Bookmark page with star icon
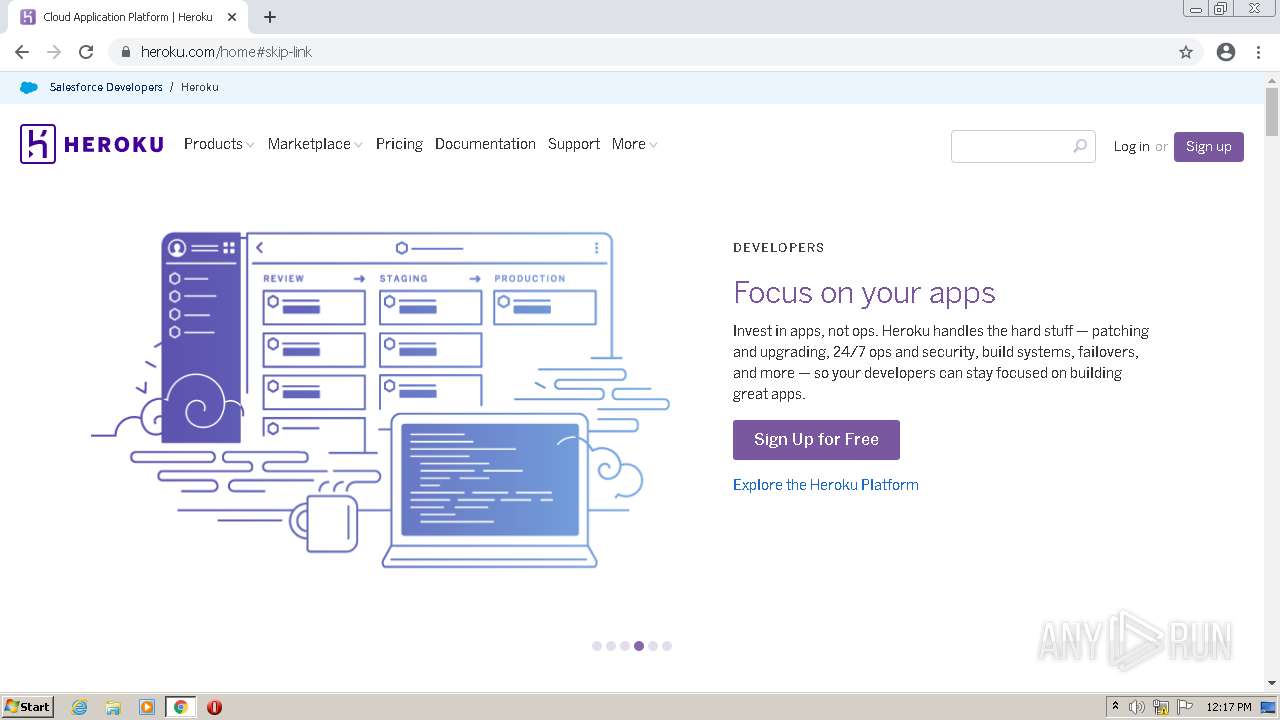Image resolution: width=1280 pixels, height=720 pixels. (x=1186, y=52)
